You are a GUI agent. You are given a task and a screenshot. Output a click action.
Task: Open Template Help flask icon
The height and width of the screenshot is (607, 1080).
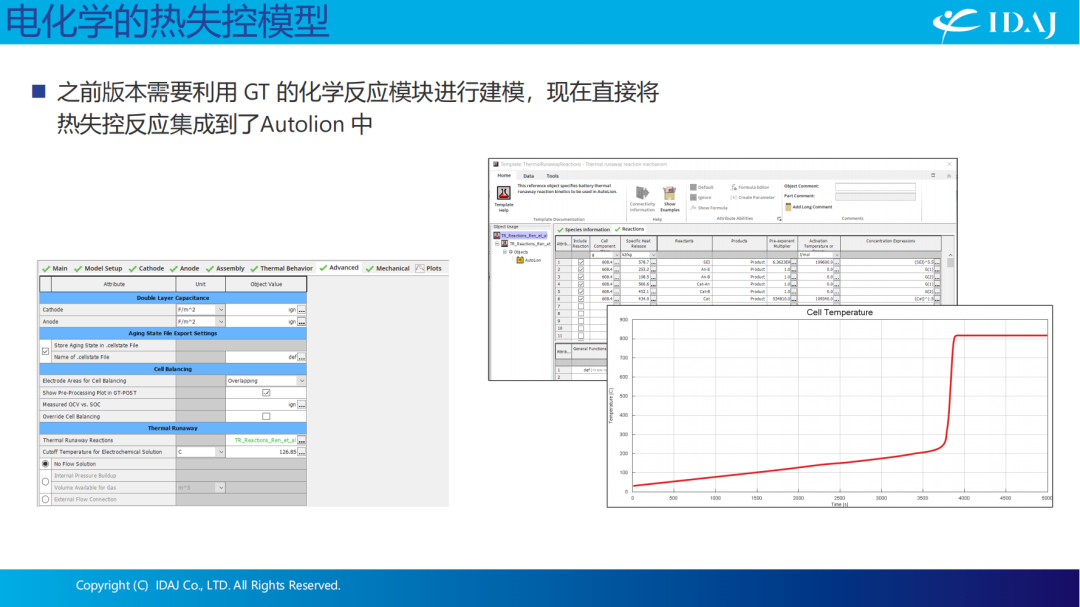pyautogui.click(x=503, y=193)
